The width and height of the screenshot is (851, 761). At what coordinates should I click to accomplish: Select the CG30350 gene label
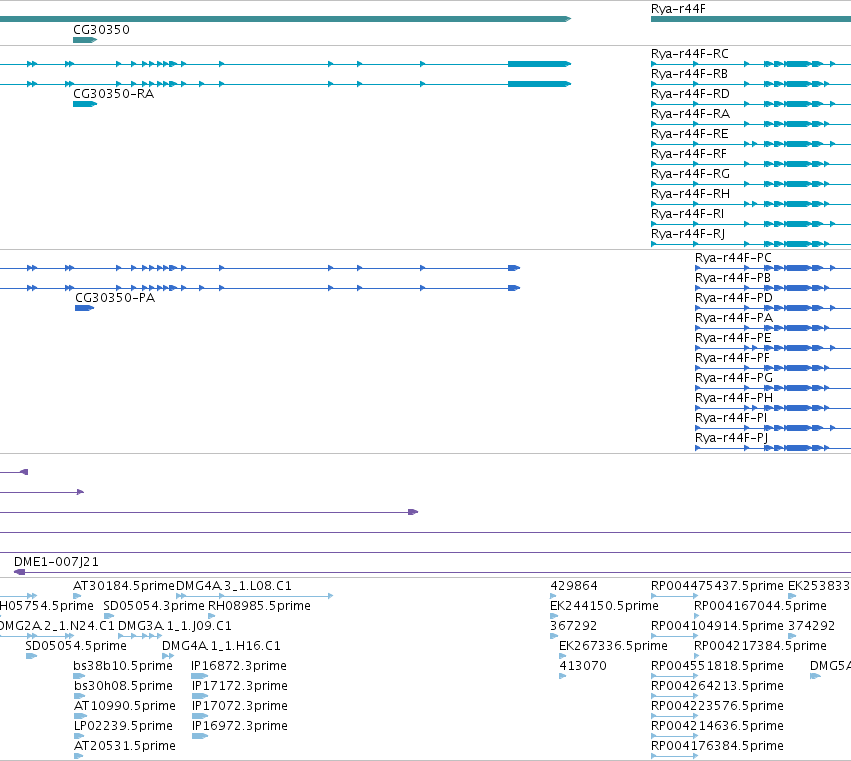(x=101, y=30)
